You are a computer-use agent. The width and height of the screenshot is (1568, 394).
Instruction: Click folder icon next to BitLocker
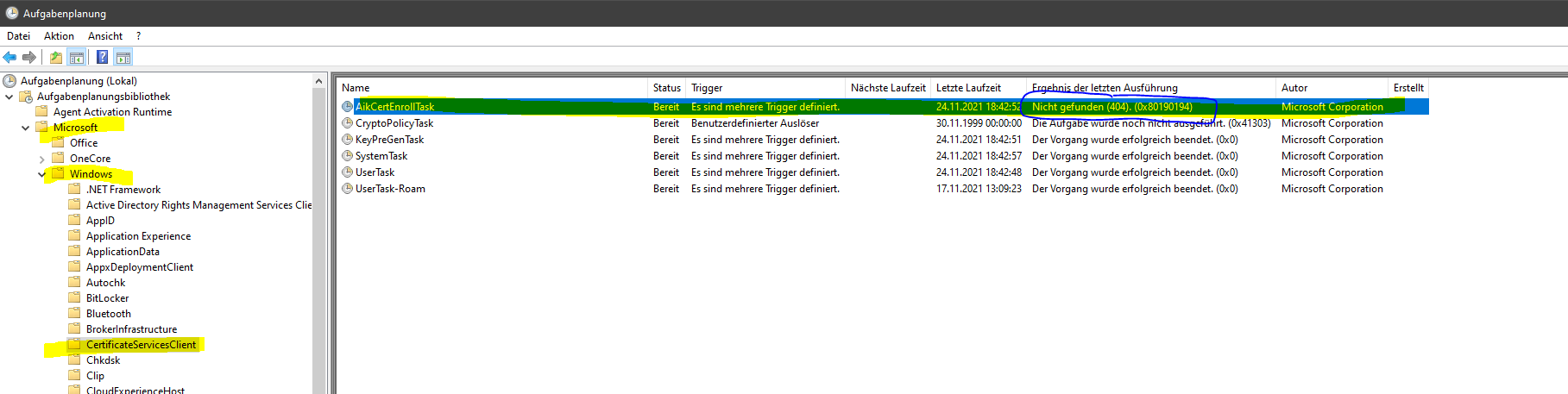click(x=74, y=298)
